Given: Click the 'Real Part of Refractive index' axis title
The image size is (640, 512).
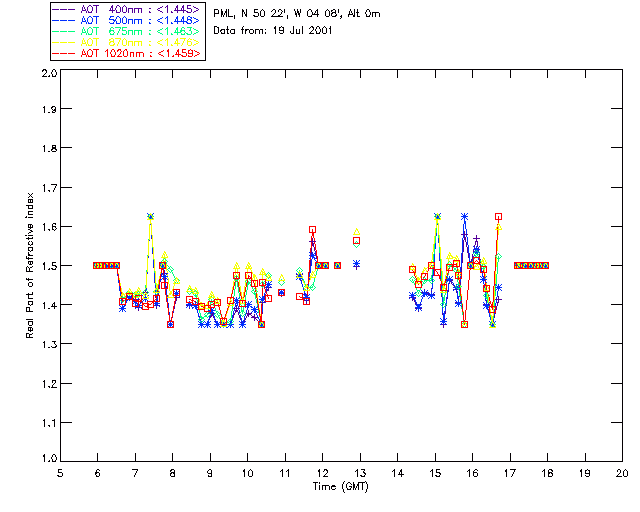Looking at the screenshot, I should pyautogui.click(x=29, y=265).
